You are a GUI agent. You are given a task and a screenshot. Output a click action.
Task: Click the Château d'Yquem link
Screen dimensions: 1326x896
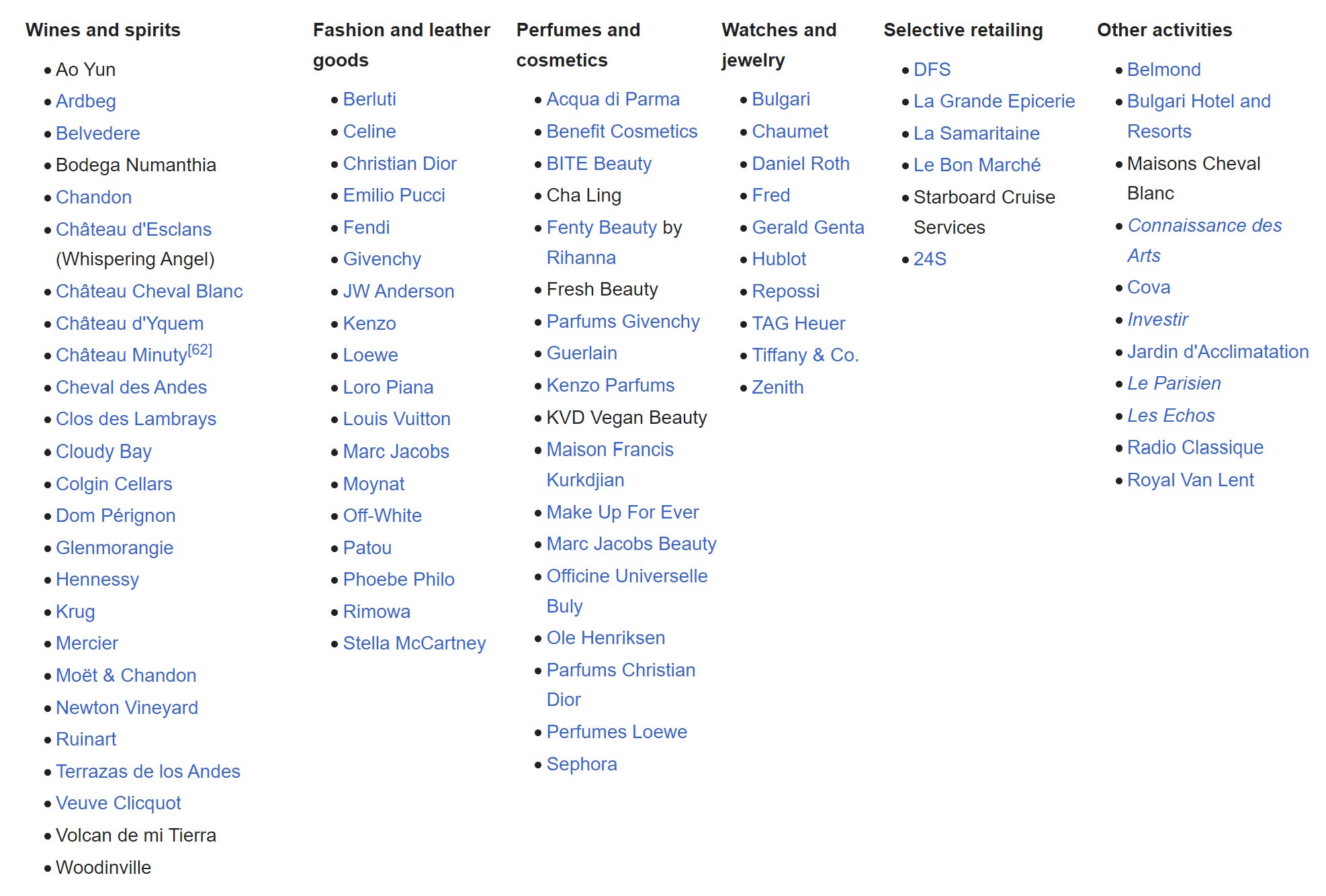129,324
